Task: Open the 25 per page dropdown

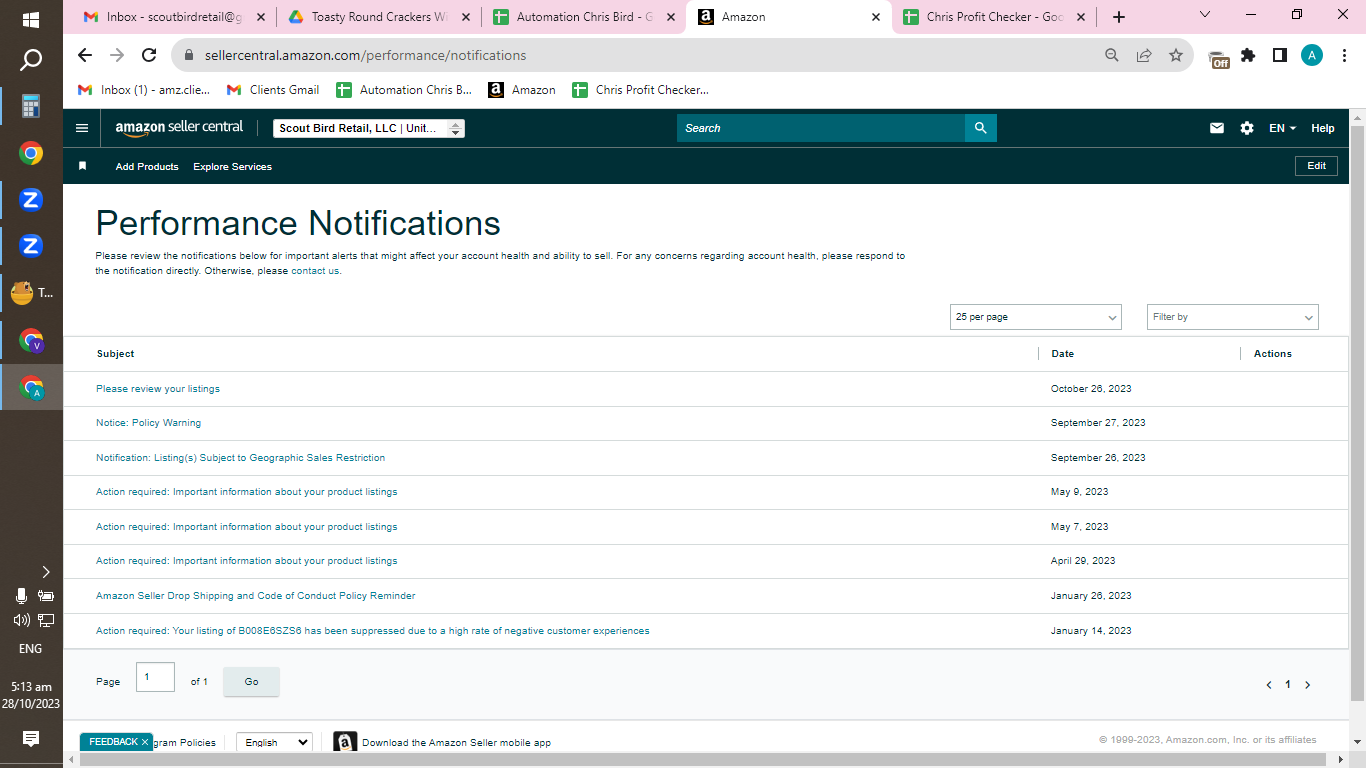Action: click(x=1035, y=317)
